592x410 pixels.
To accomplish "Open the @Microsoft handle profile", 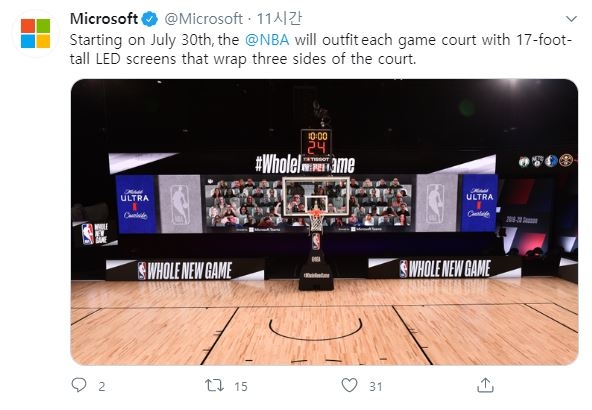I will coord(204,18).
